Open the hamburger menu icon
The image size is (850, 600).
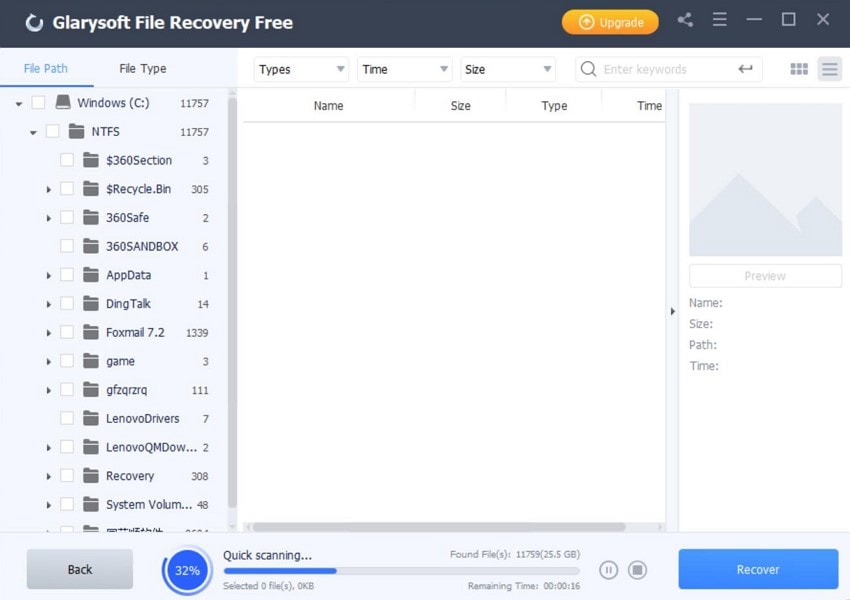(719, 20)
